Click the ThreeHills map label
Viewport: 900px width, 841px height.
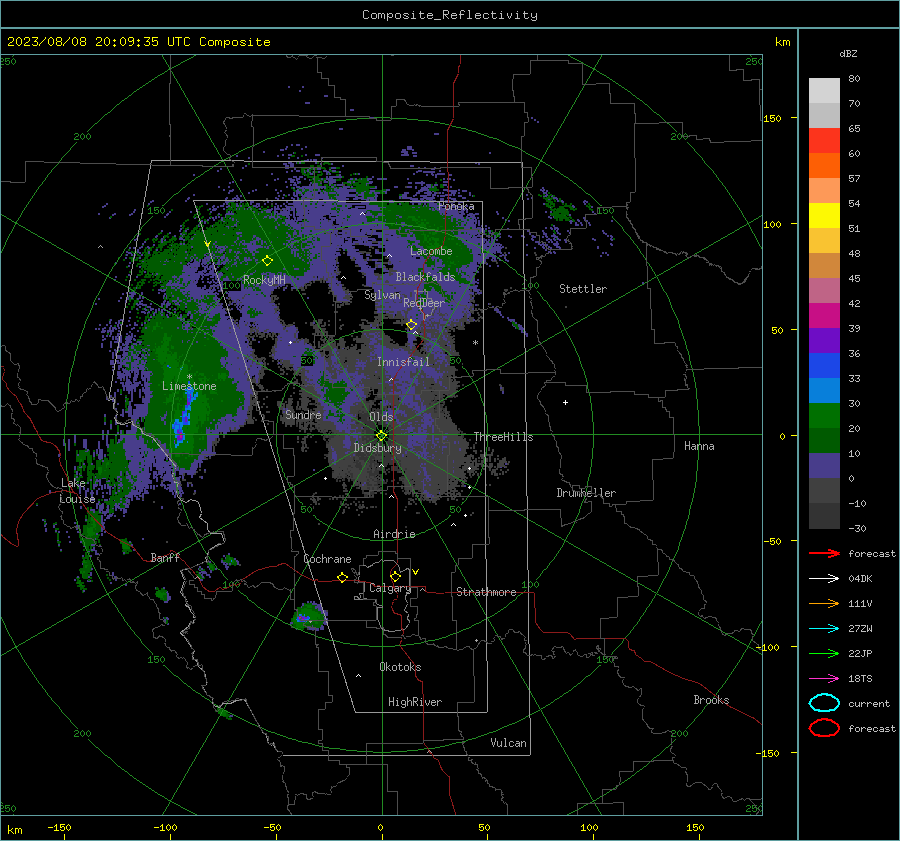pos(503,437)
